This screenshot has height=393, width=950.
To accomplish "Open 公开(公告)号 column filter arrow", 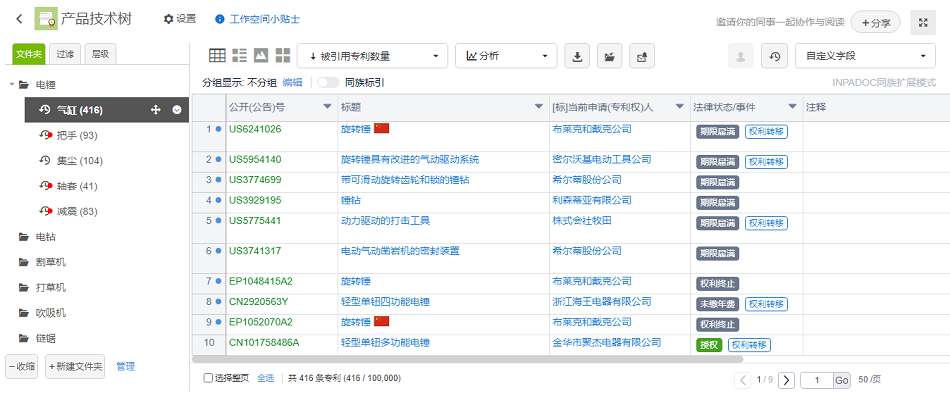I will point(328,107).
